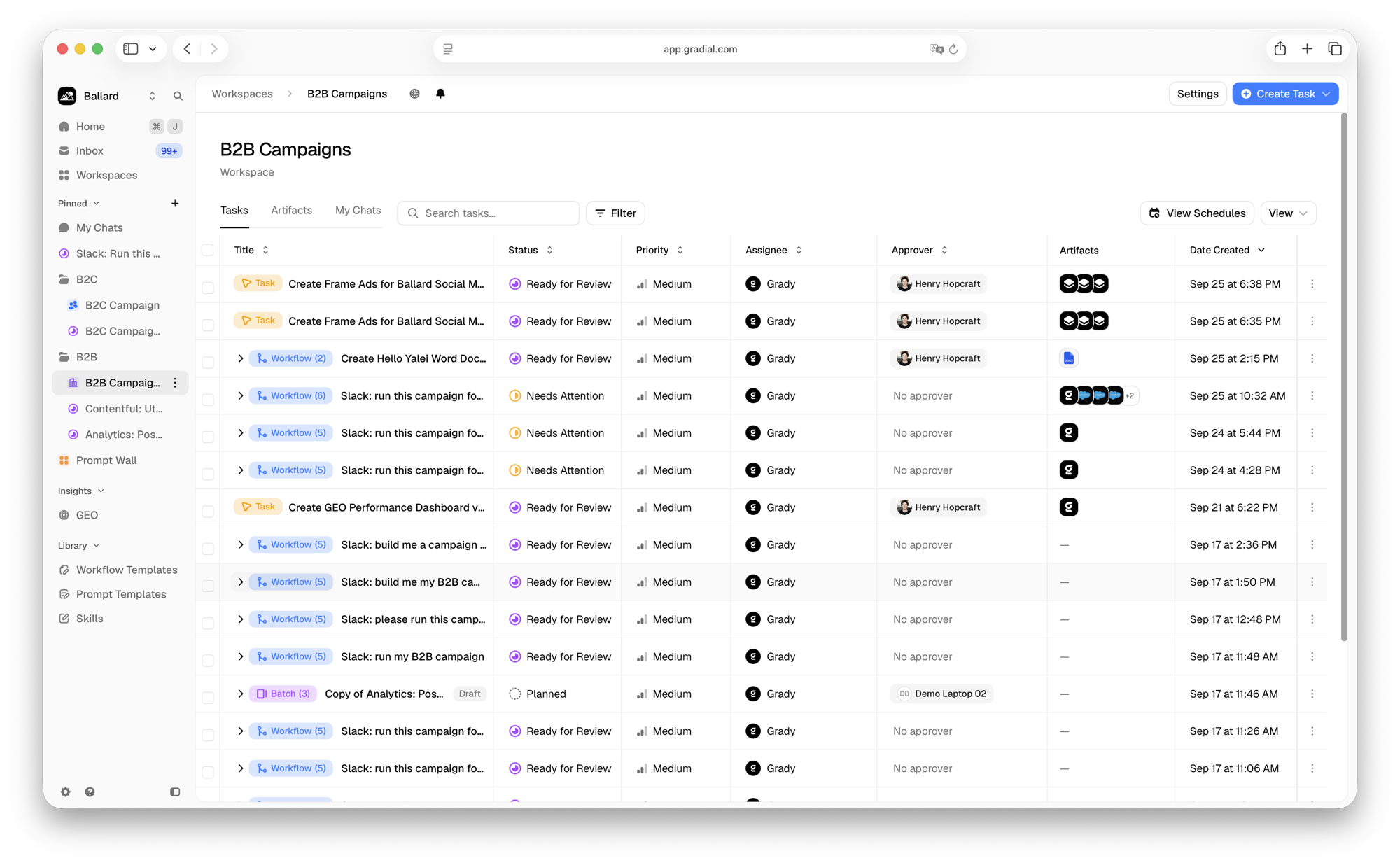This screenshot has height=865, width=1400.
Task: Click the Filter button
Action: [615, 213]
